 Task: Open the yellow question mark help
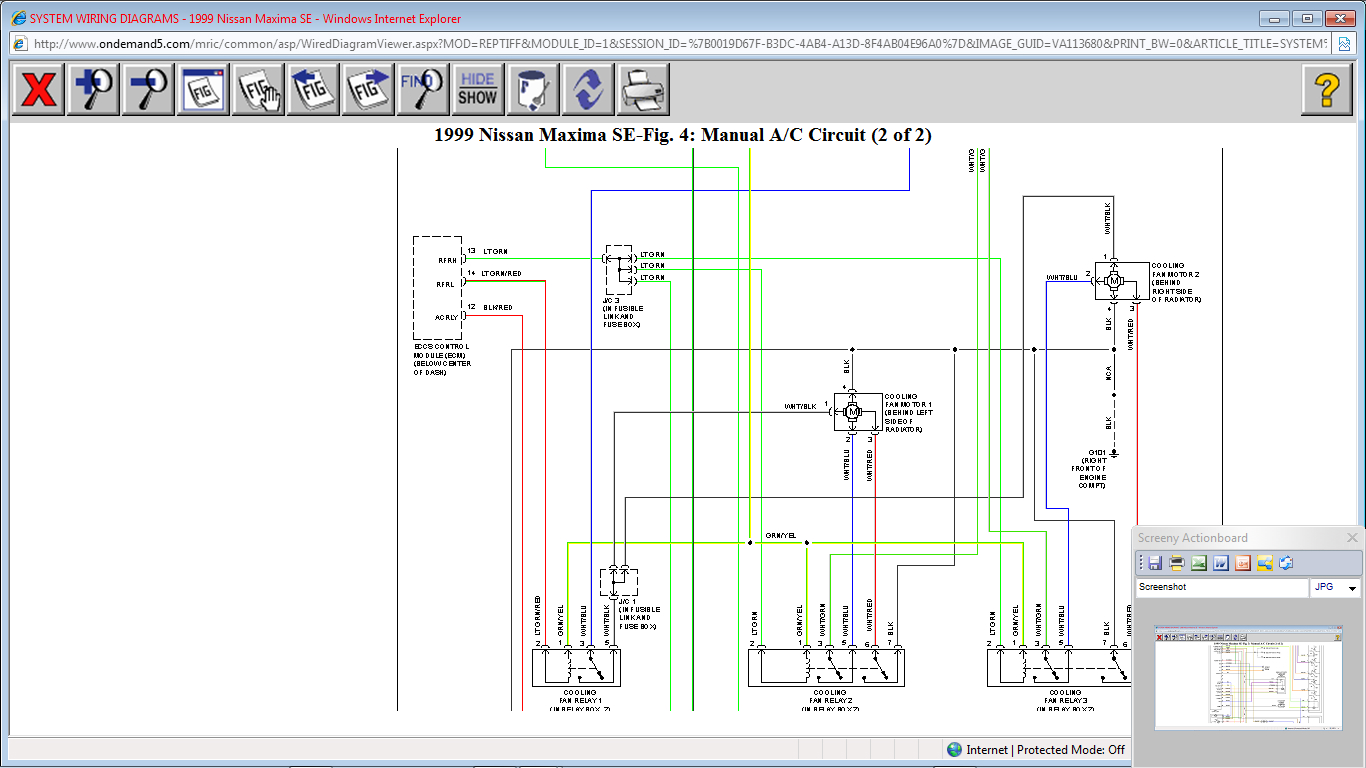pos(1326,90)
